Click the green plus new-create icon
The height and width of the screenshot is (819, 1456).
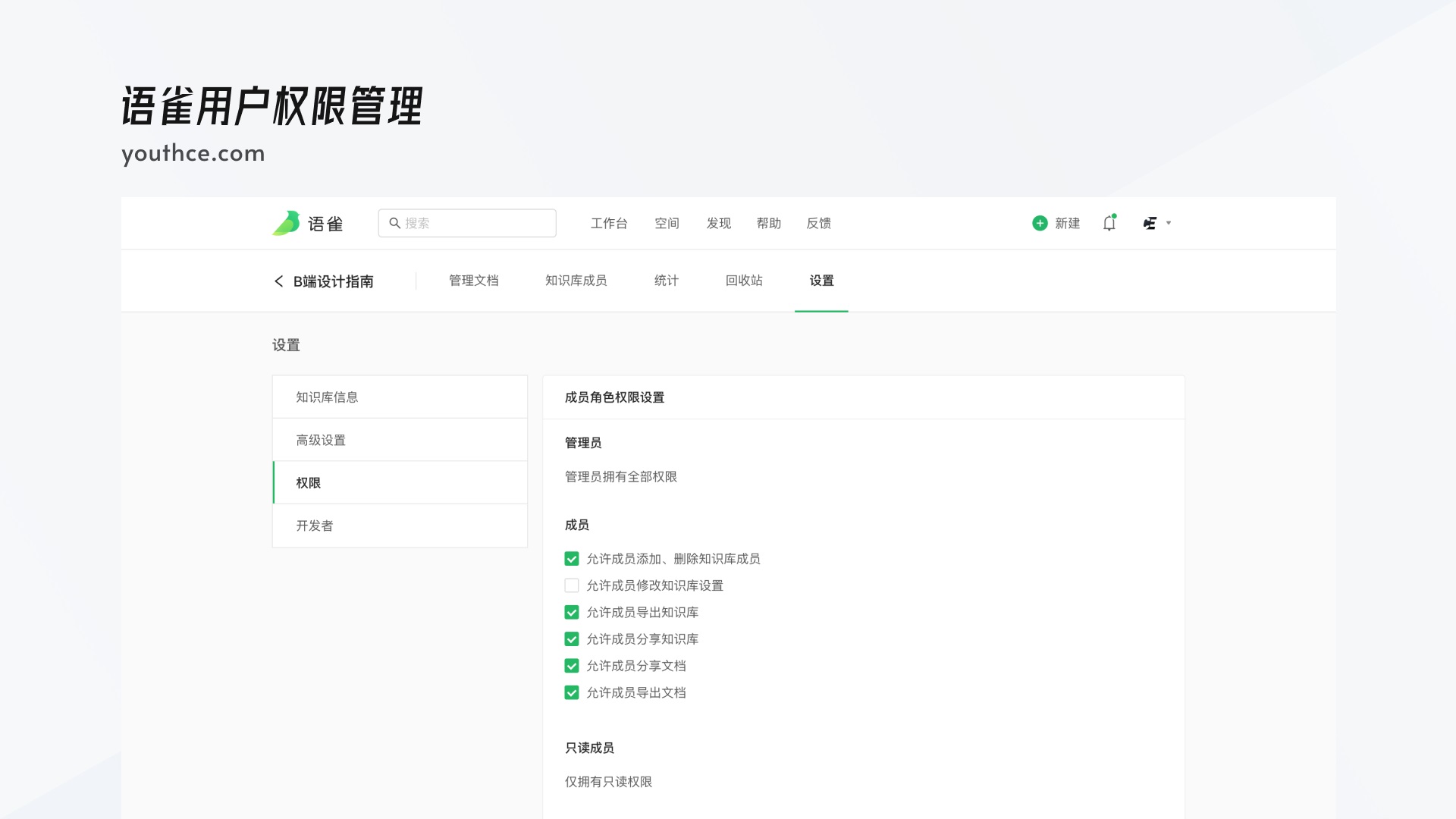pos(1040,223)
